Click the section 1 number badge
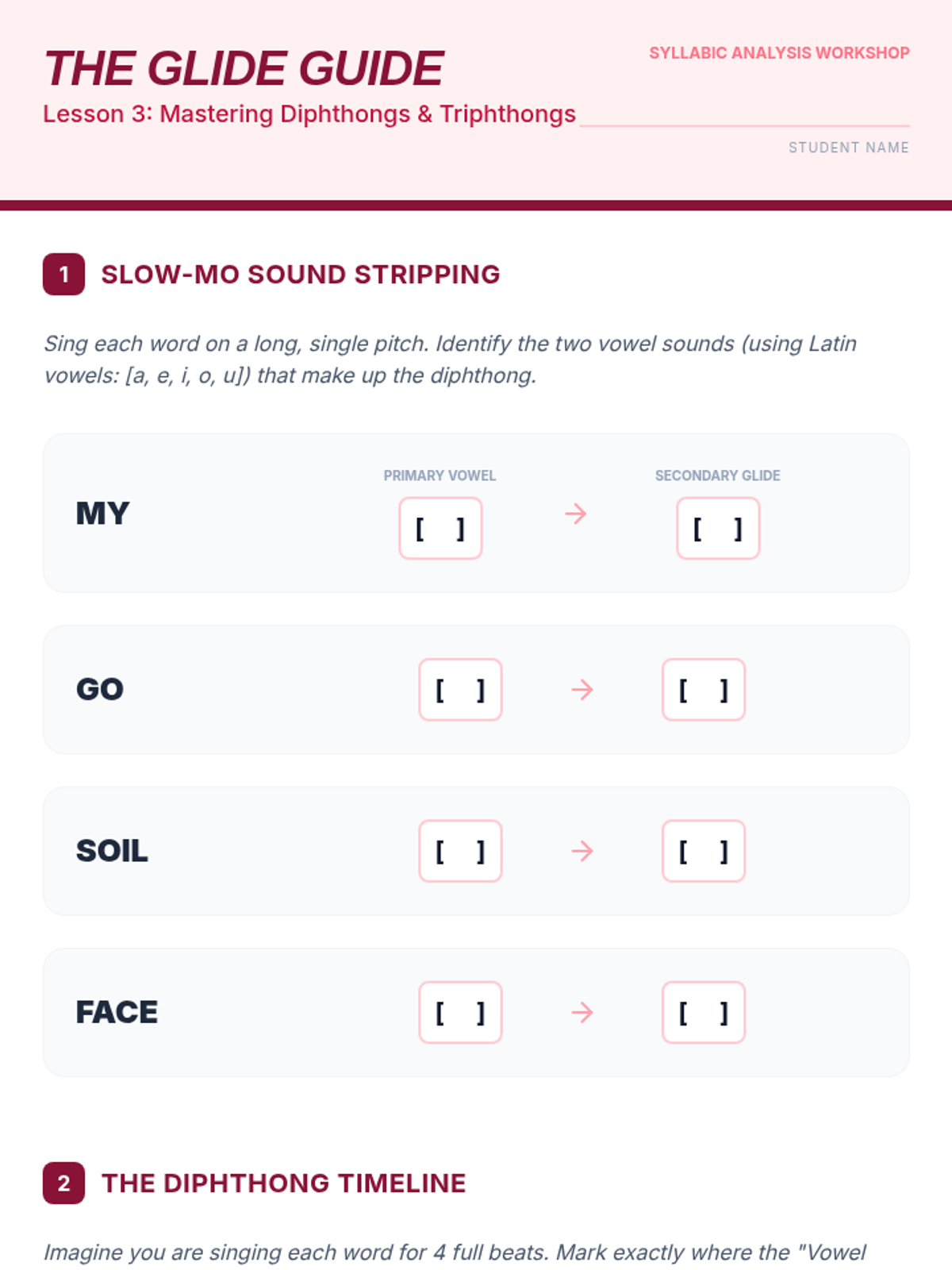The width and height of the screenshot is (952, 1270). (64, 275)
